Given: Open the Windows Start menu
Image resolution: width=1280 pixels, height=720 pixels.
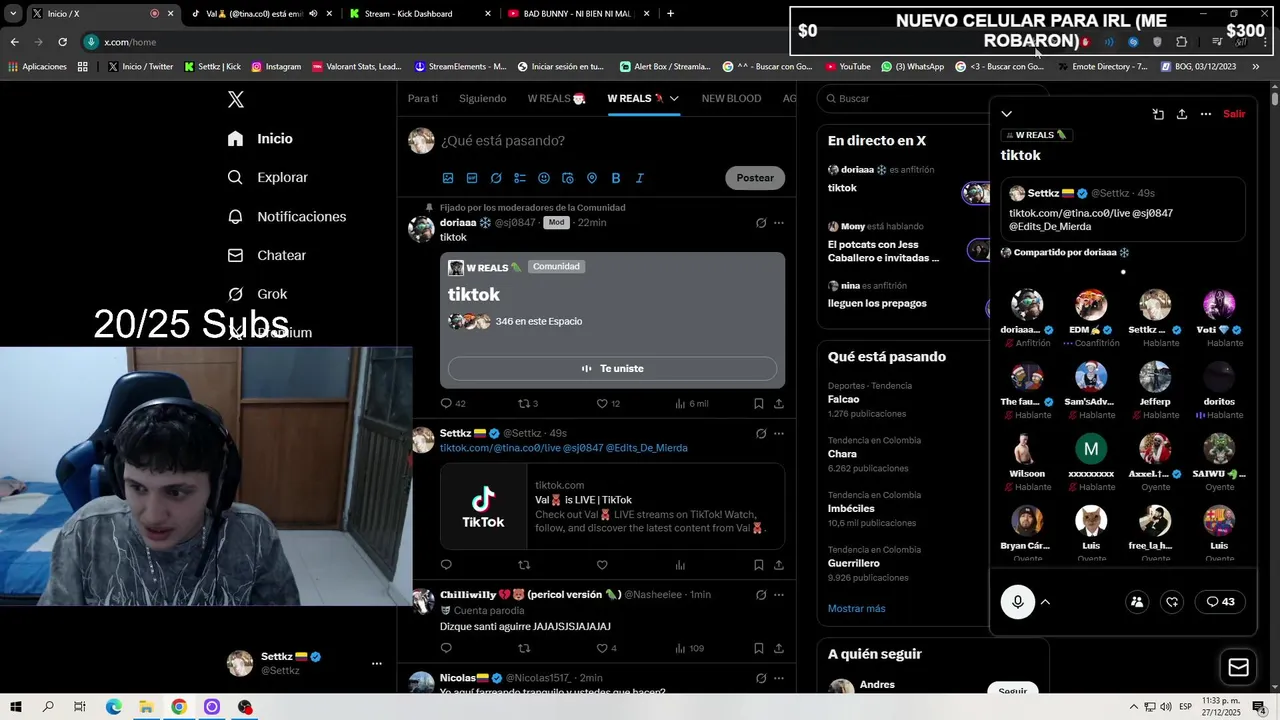Looking at the screenshot, I should point(16,707).
